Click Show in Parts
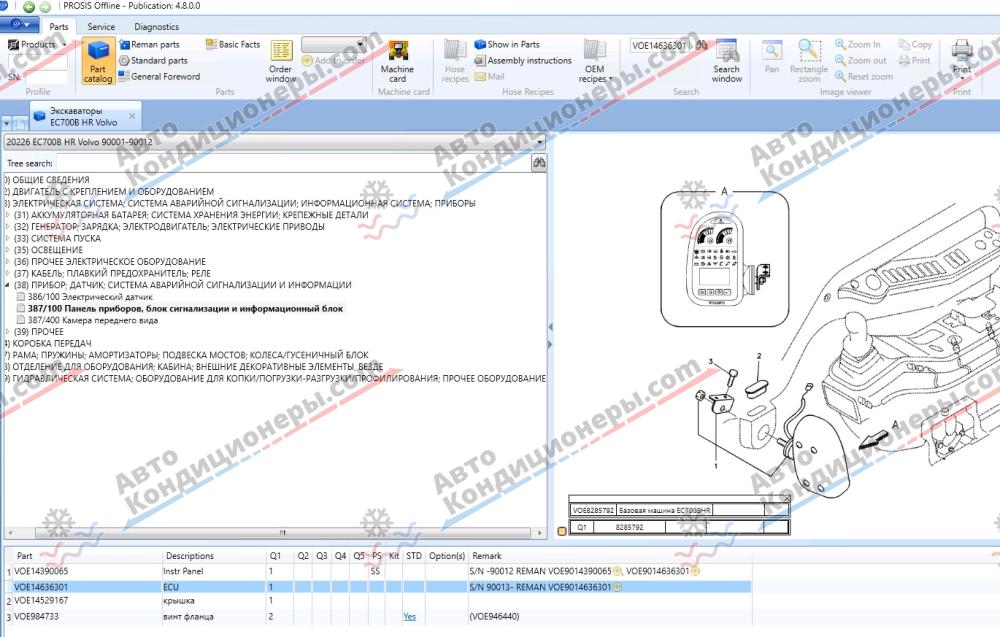Viewport: 1000px width, 637px height. pos(507,45)
